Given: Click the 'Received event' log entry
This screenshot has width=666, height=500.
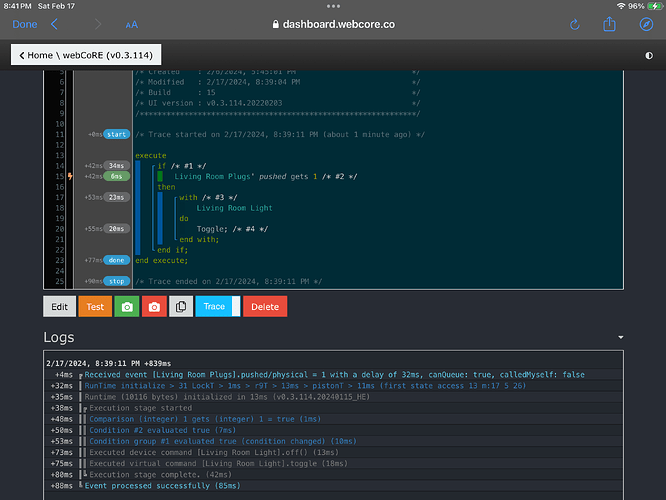Looking at the screenshot, I should point(334,375).
